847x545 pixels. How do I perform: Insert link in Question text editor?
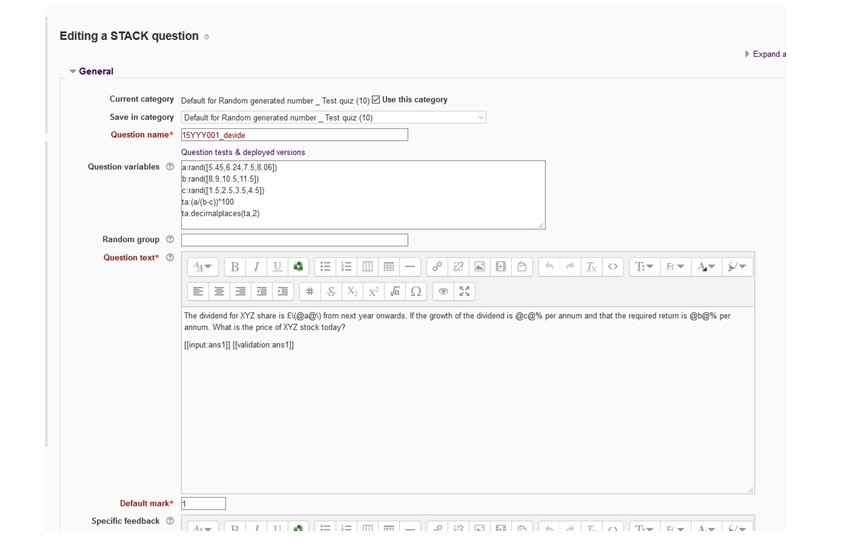pos(437,267)
